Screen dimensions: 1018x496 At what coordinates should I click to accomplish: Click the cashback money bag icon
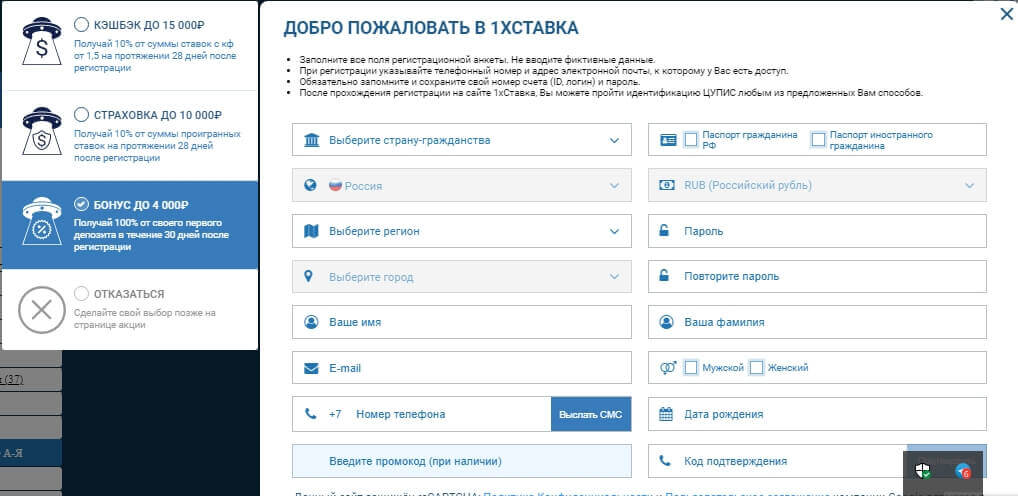pos(42,40)
